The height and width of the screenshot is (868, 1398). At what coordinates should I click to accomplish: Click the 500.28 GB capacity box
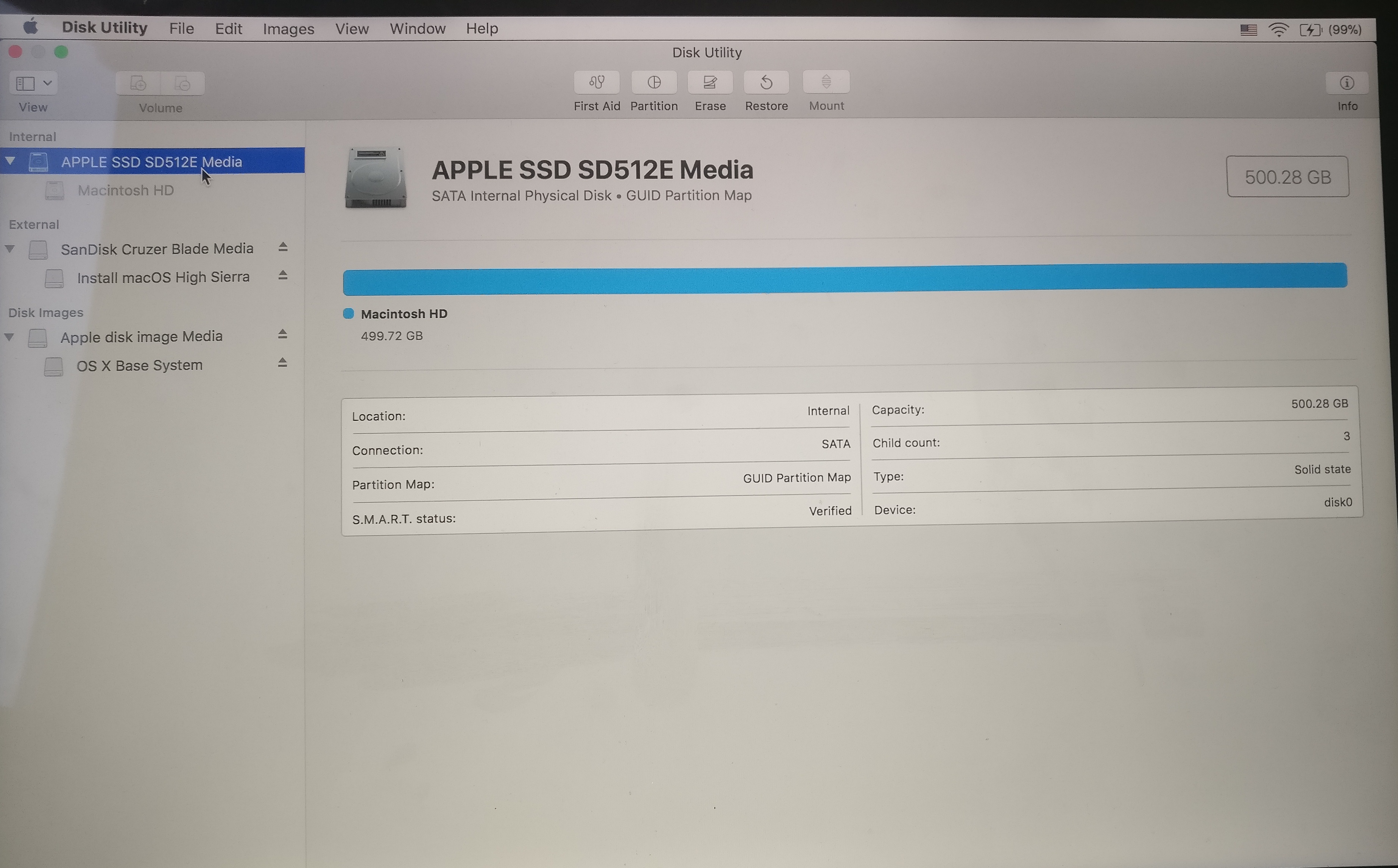pos(1288,177)
